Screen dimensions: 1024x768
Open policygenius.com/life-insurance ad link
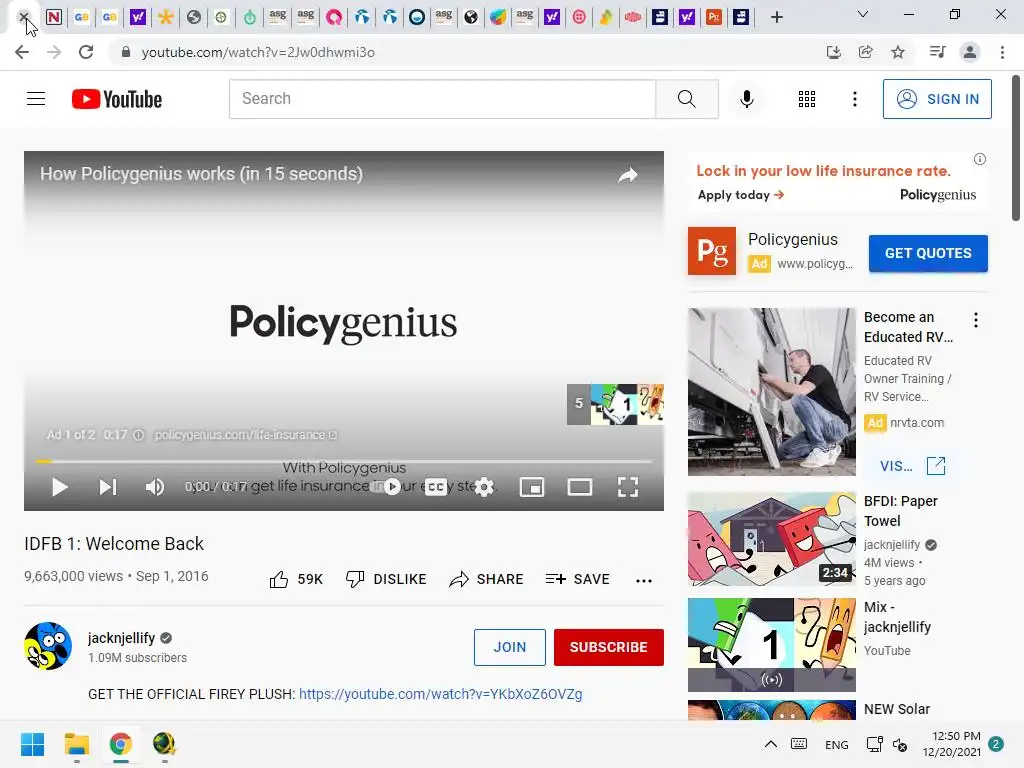246,435
